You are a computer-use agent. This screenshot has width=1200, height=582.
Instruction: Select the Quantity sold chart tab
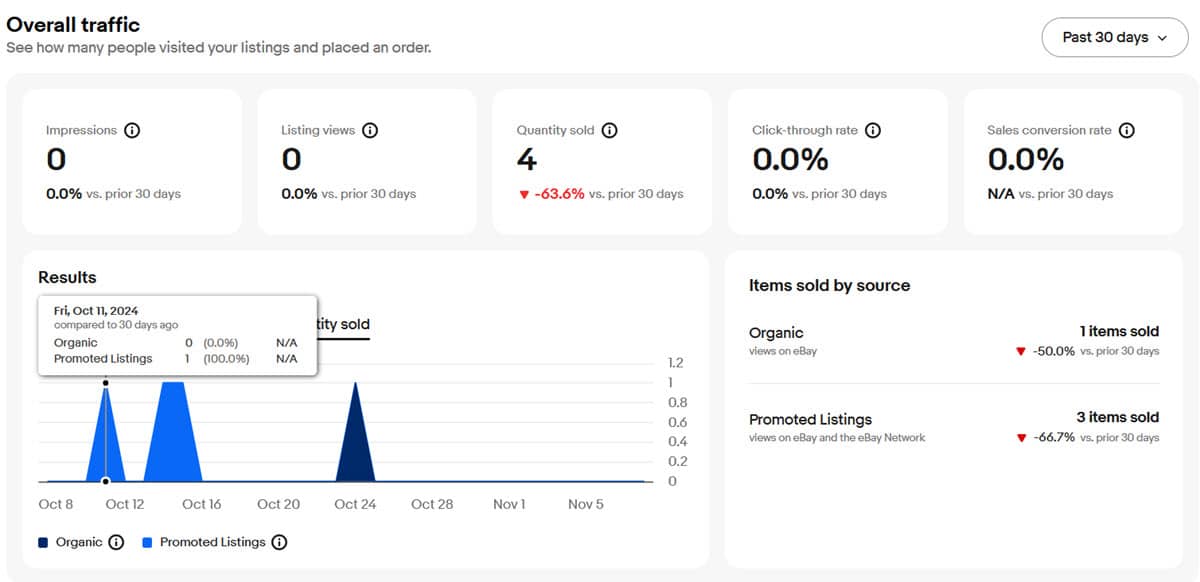point(342,324)
